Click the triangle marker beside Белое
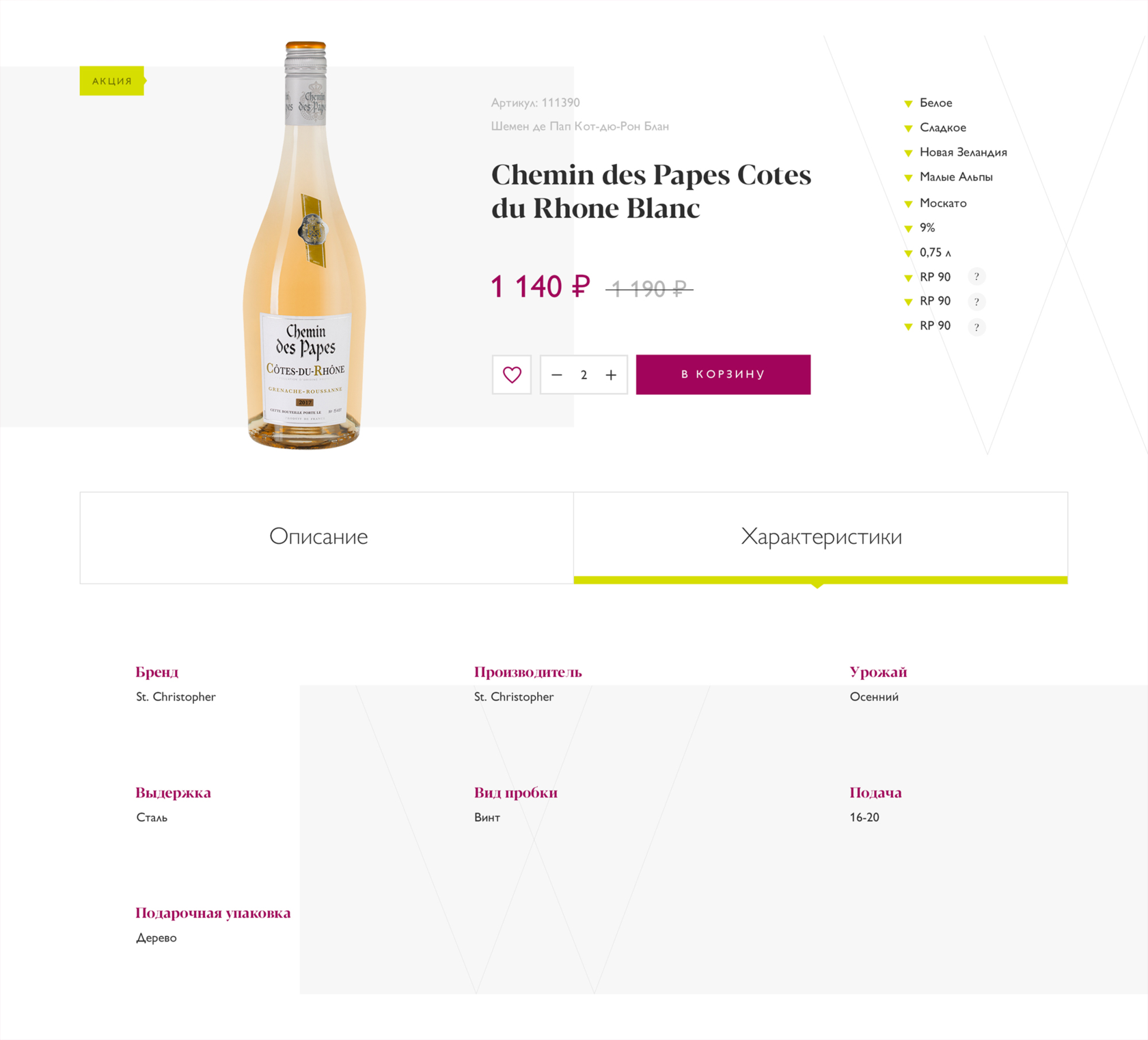1148x1040 pixels. click(908, 104)
